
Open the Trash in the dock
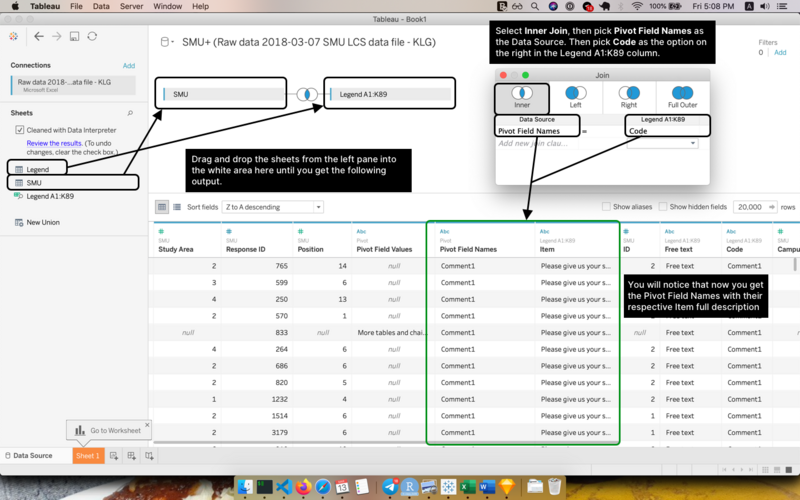coord(555,487)
